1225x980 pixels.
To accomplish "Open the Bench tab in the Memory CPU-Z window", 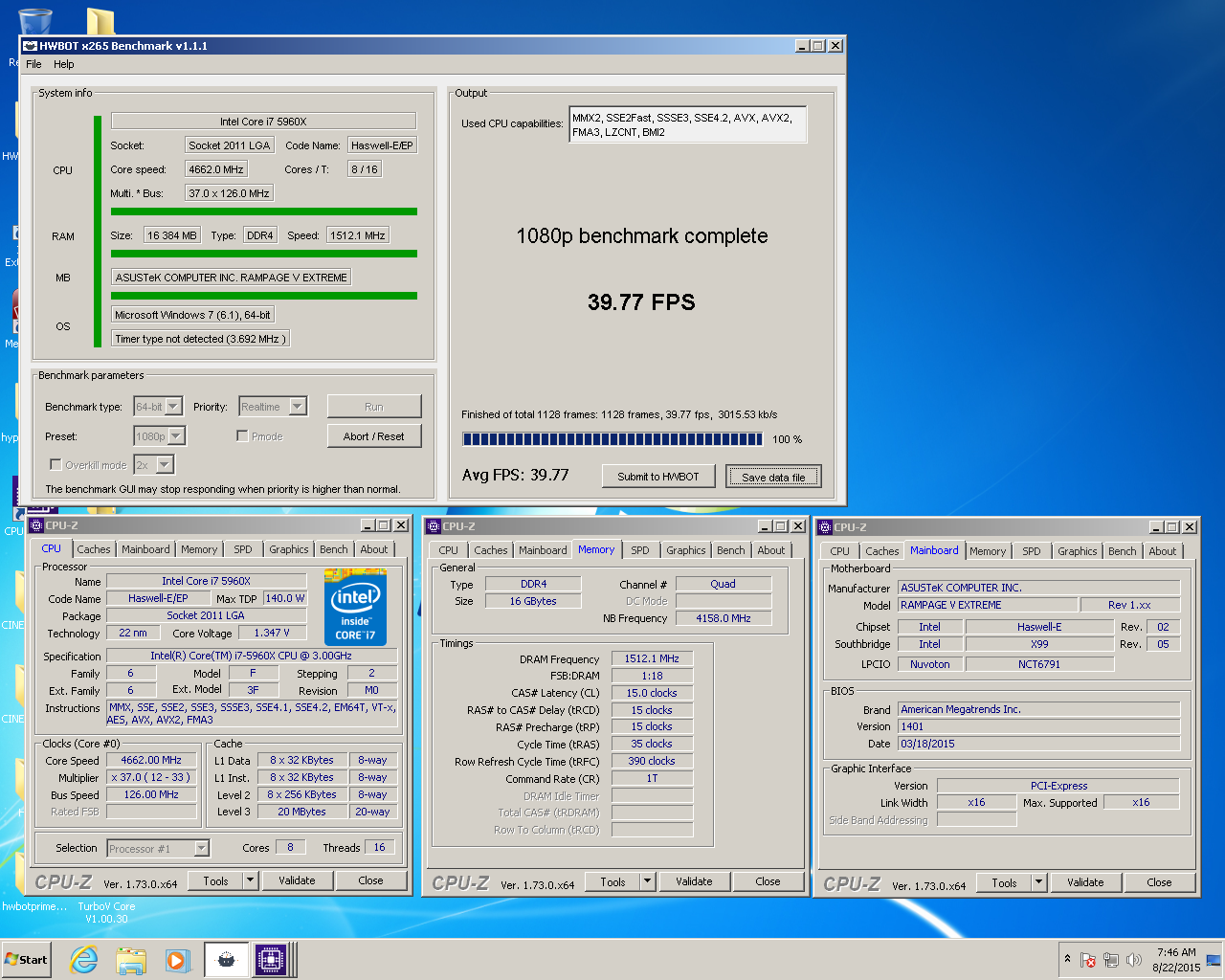I will (x=731, y=550).
